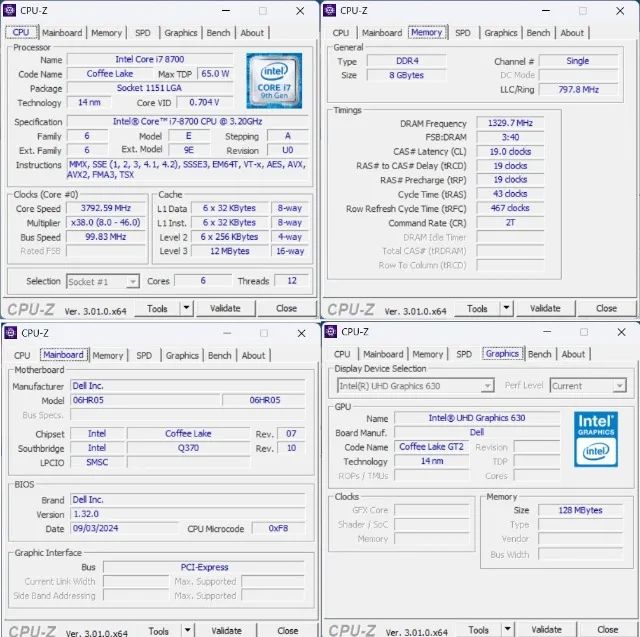
Task: Open the About tab in the Memory window
Action: pos(572,33)
